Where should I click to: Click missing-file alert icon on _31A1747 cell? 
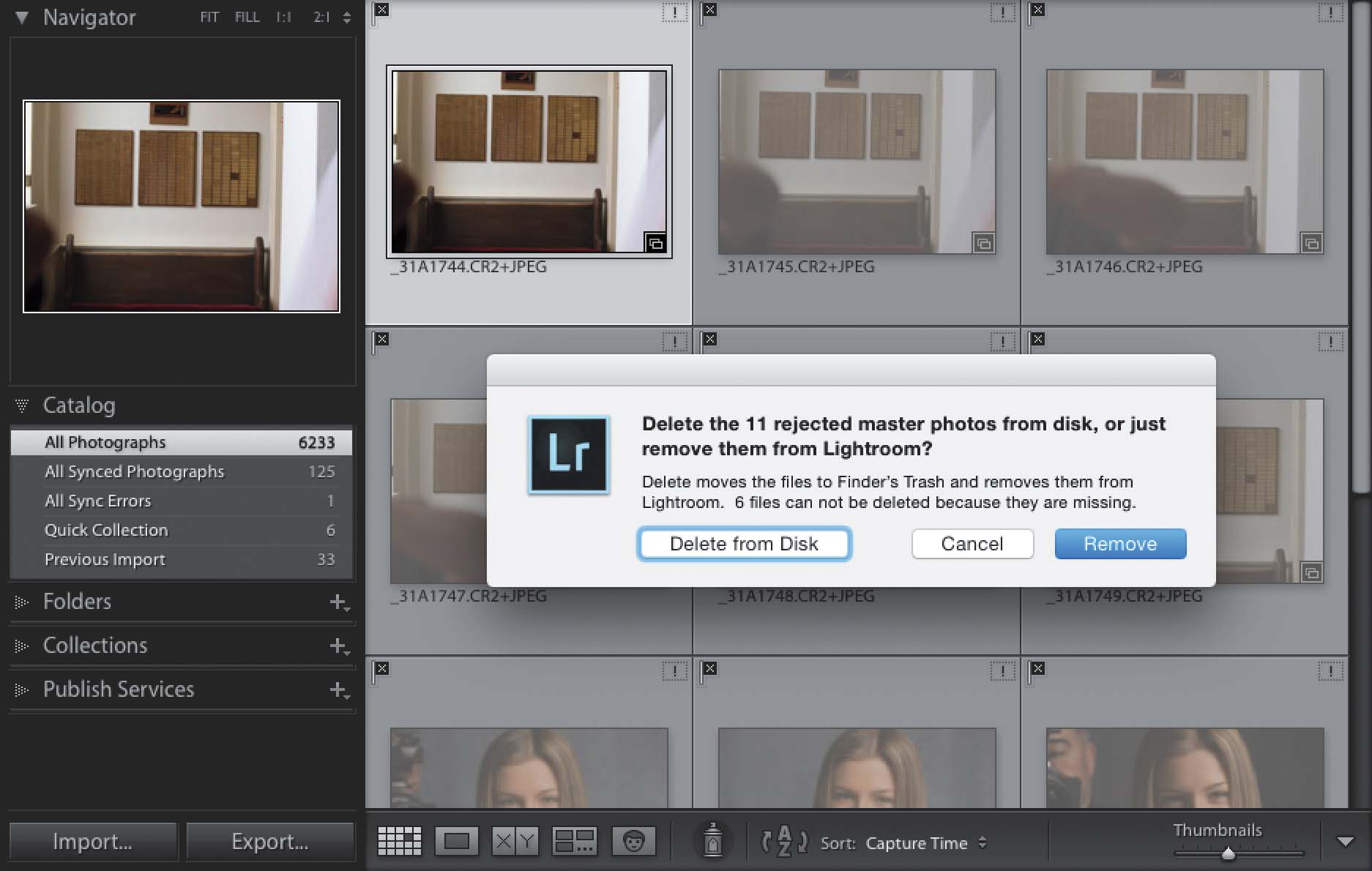[674, 341]
